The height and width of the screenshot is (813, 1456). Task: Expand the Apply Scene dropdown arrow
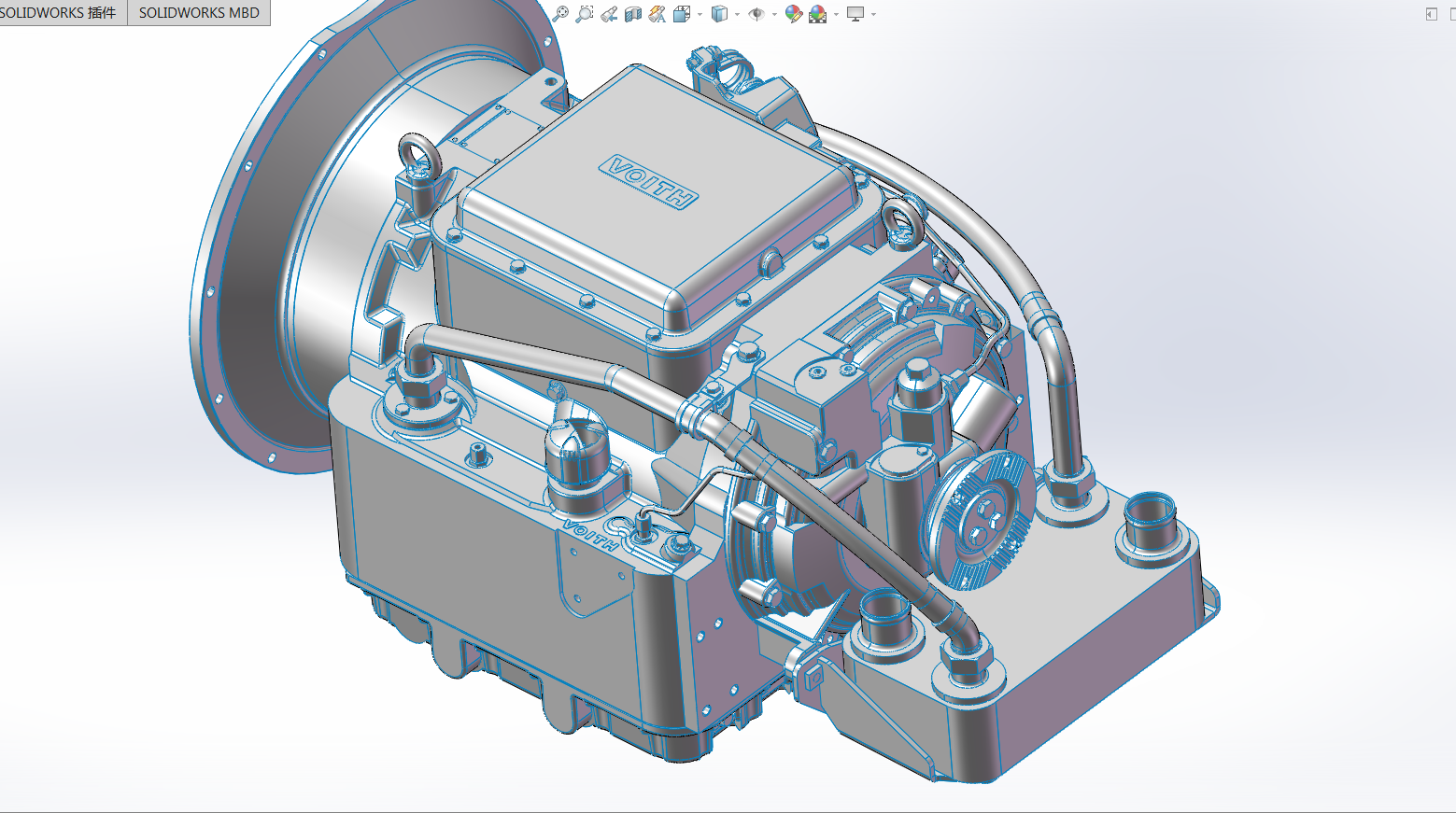(x=836, y=14)
